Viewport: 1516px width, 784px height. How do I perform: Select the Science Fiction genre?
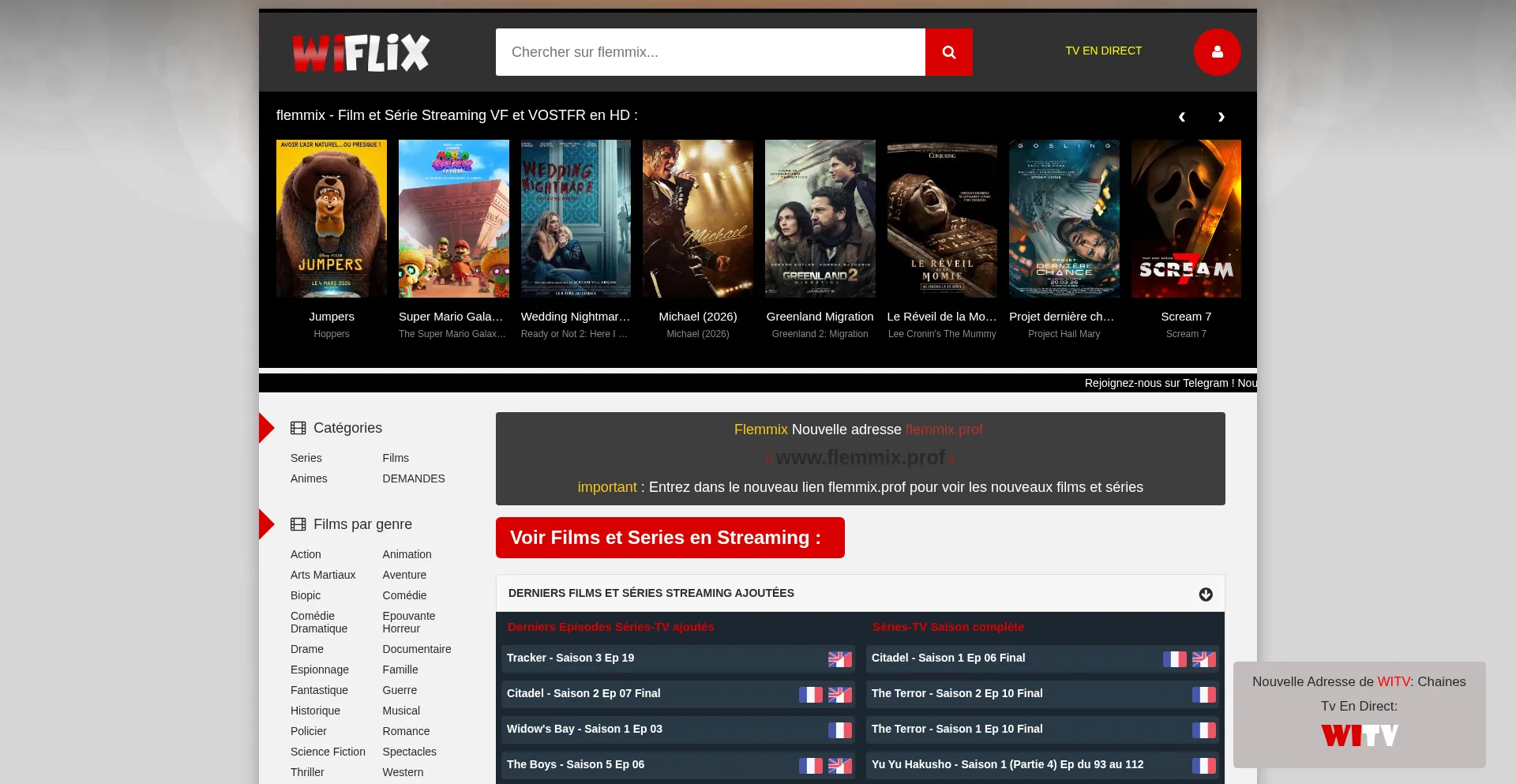coord(328,752)
